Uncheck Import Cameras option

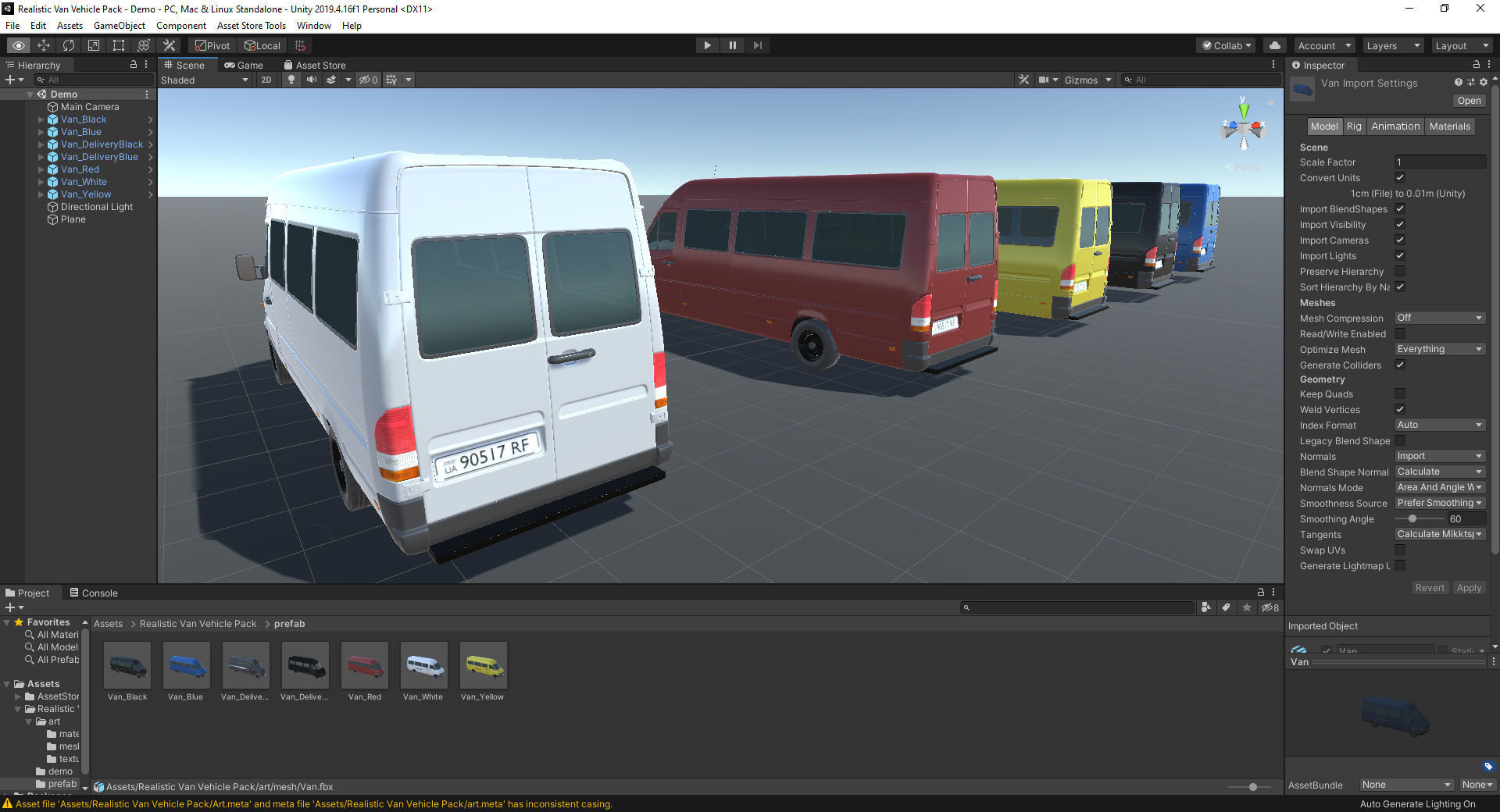tap(1400, 240)
